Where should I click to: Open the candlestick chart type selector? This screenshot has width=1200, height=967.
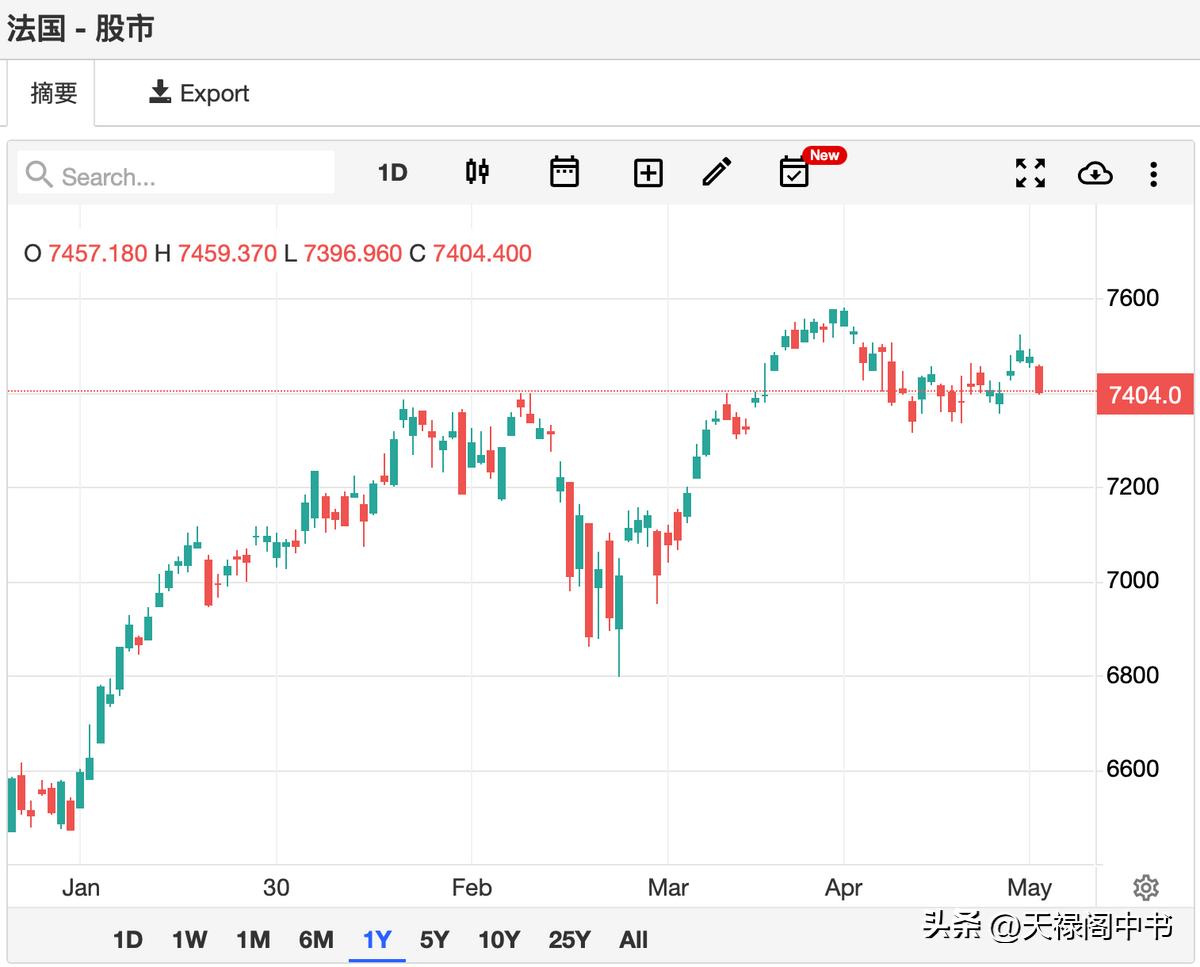tap(478, 173)
